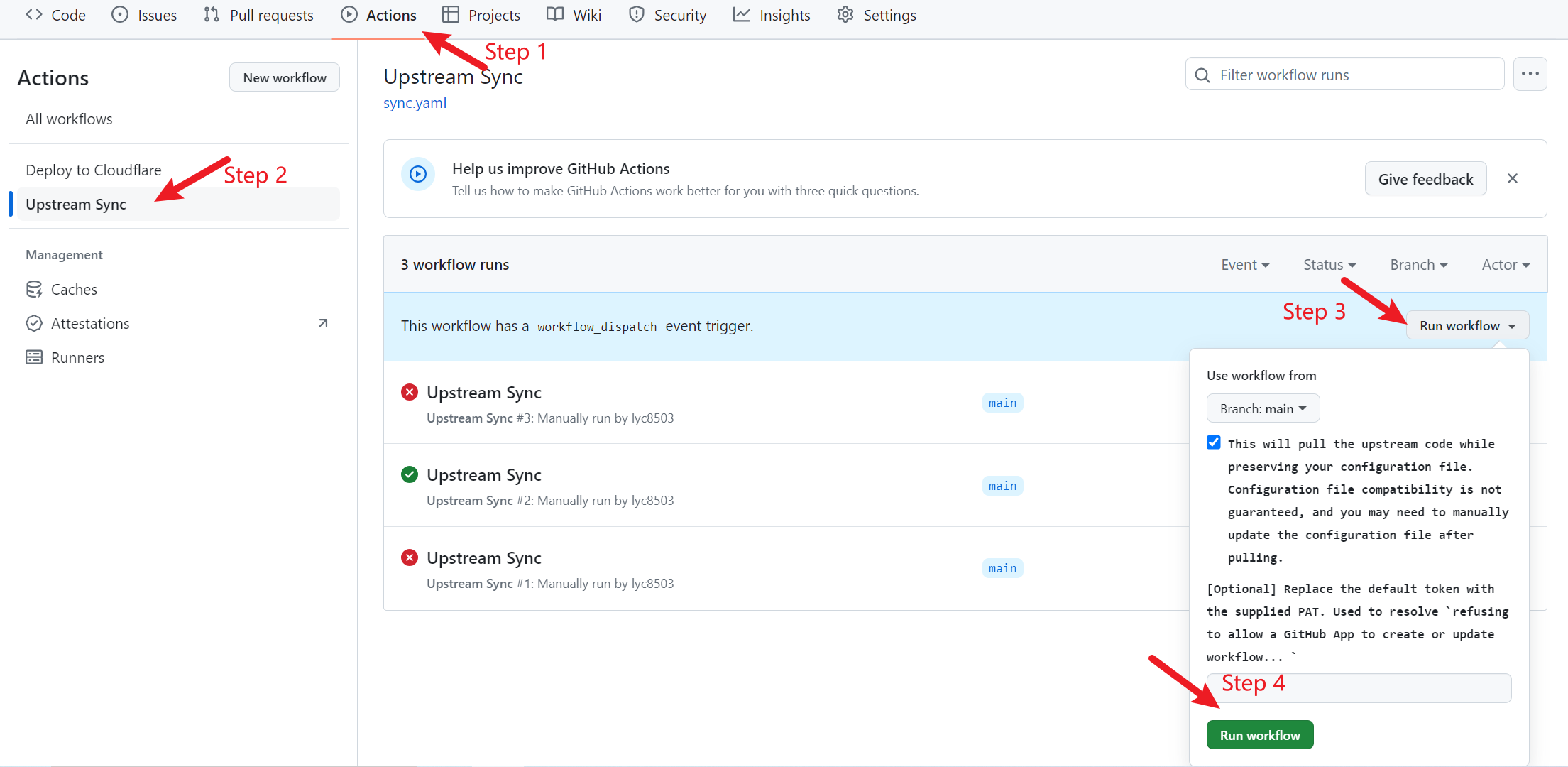Click the workflow_dispatch code text
The image size is (1568, 767).
tap(596, 326)
